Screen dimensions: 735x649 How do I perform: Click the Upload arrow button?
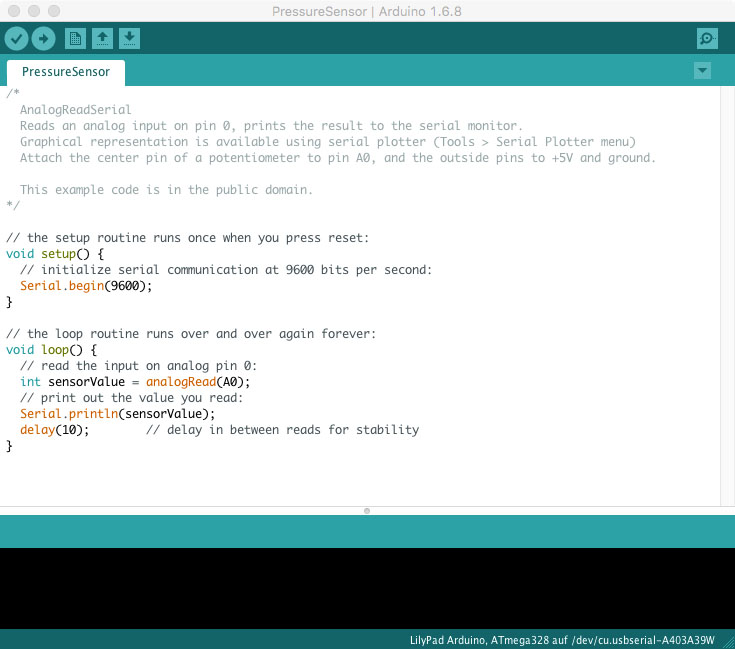click(44, 38)
